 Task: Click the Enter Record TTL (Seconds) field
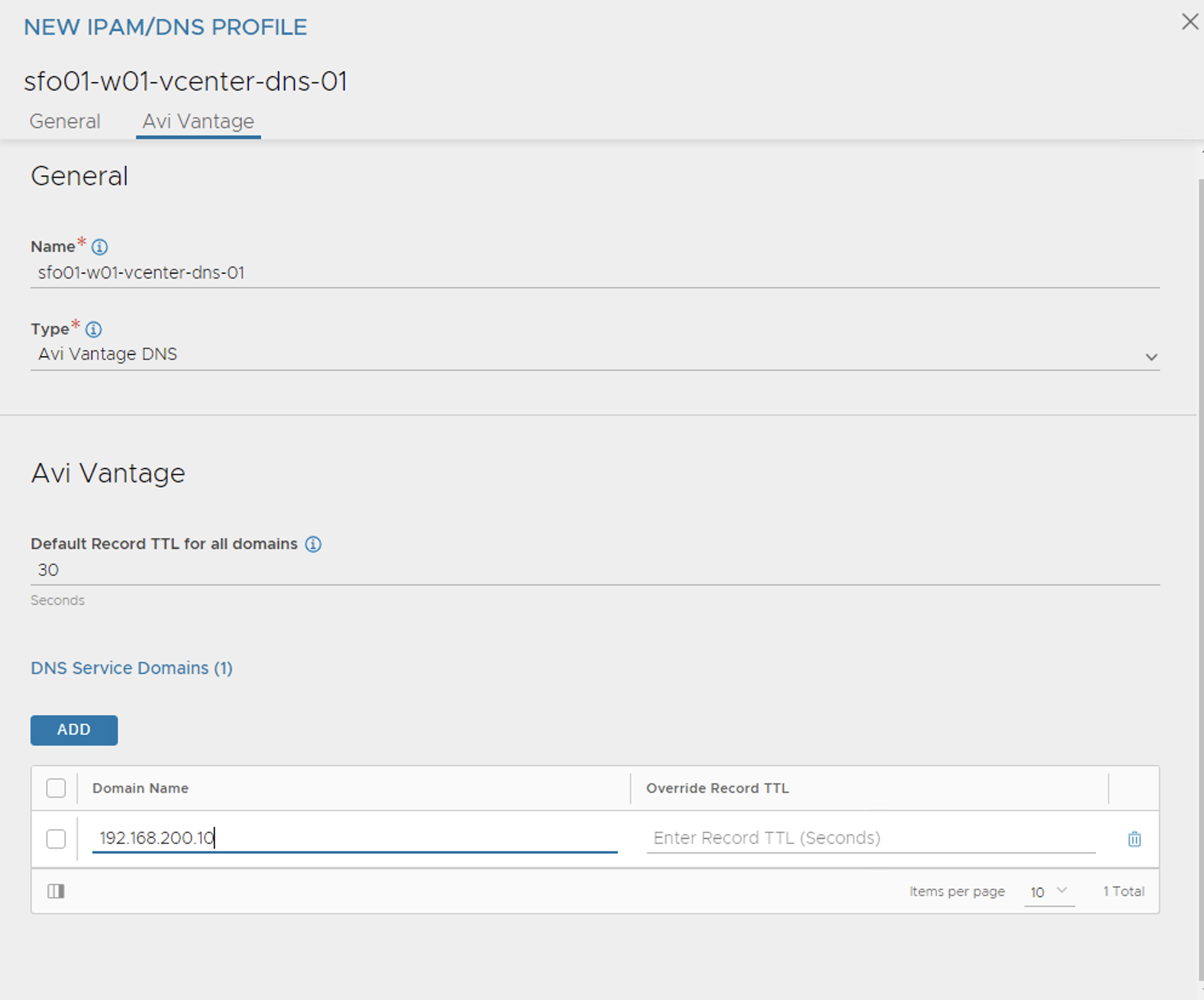[871, 839]
